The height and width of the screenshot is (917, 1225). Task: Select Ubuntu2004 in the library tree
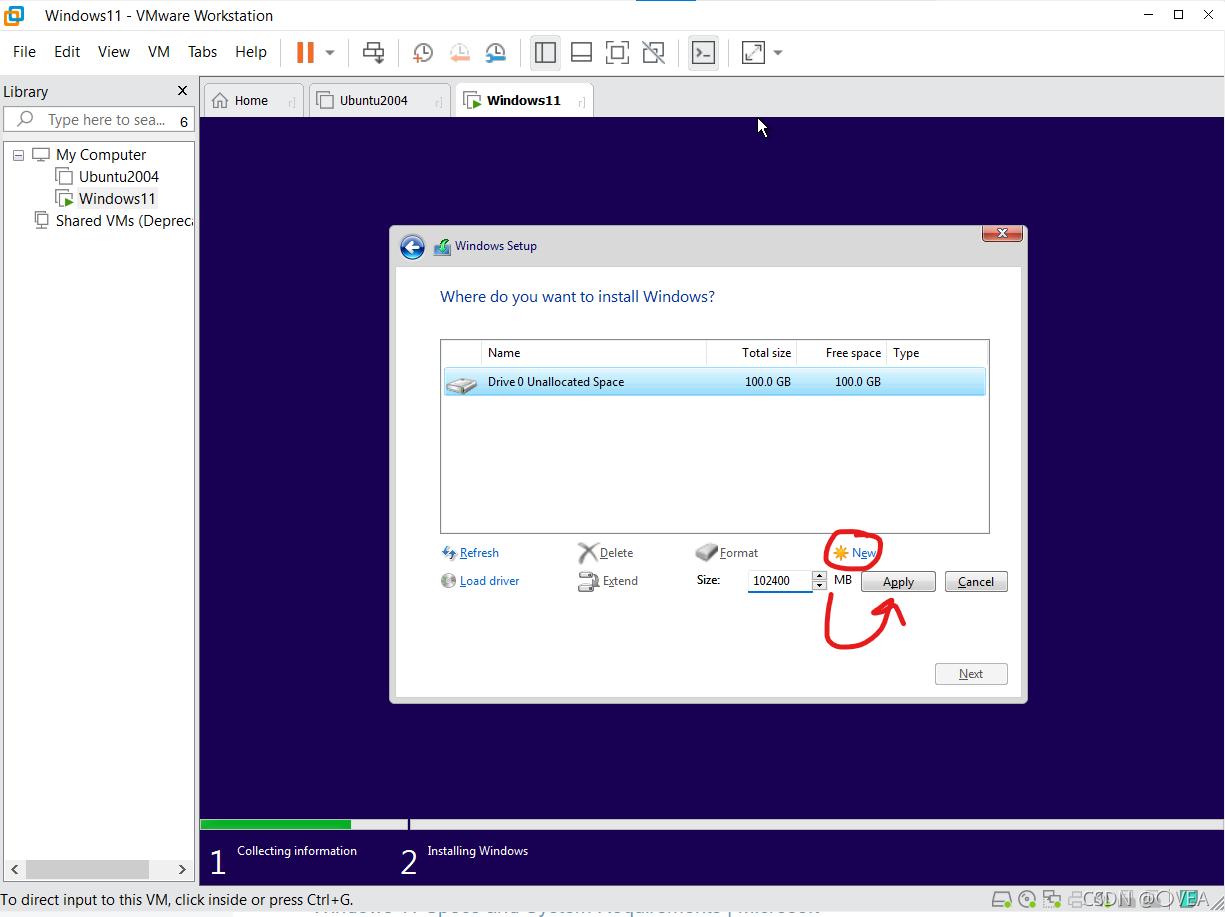click(x=119, y=177)
